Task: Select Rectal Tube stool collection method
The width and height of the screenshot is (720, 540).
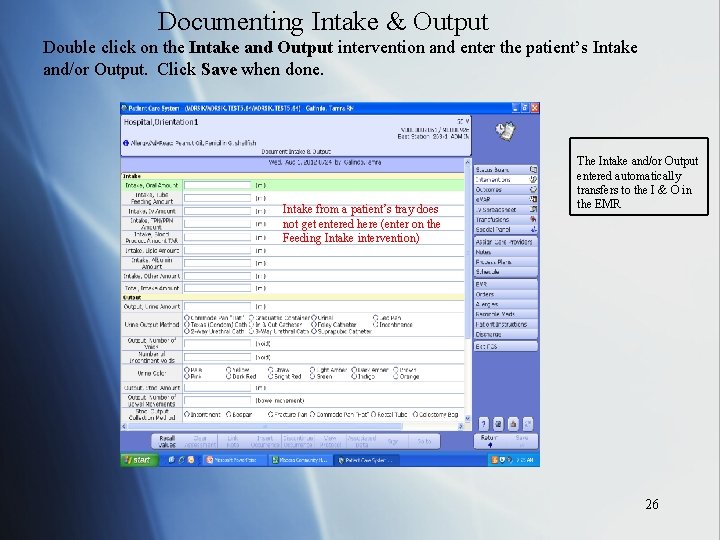Action: (x=374, y=414)
